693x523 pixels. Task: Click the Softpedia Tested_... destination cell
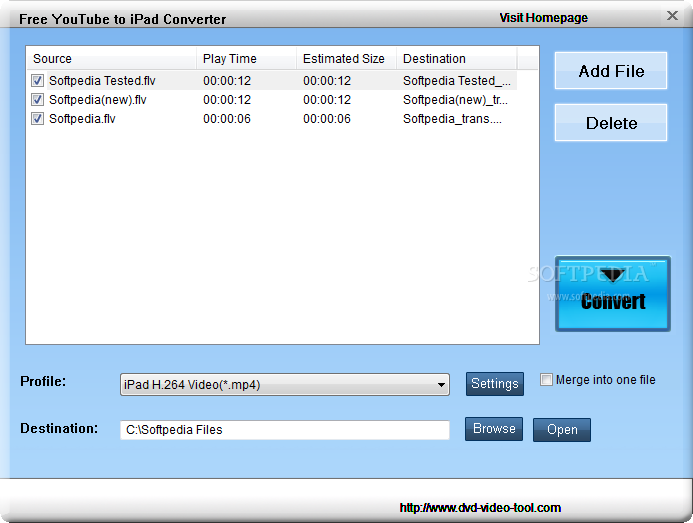tap(457, 81)
